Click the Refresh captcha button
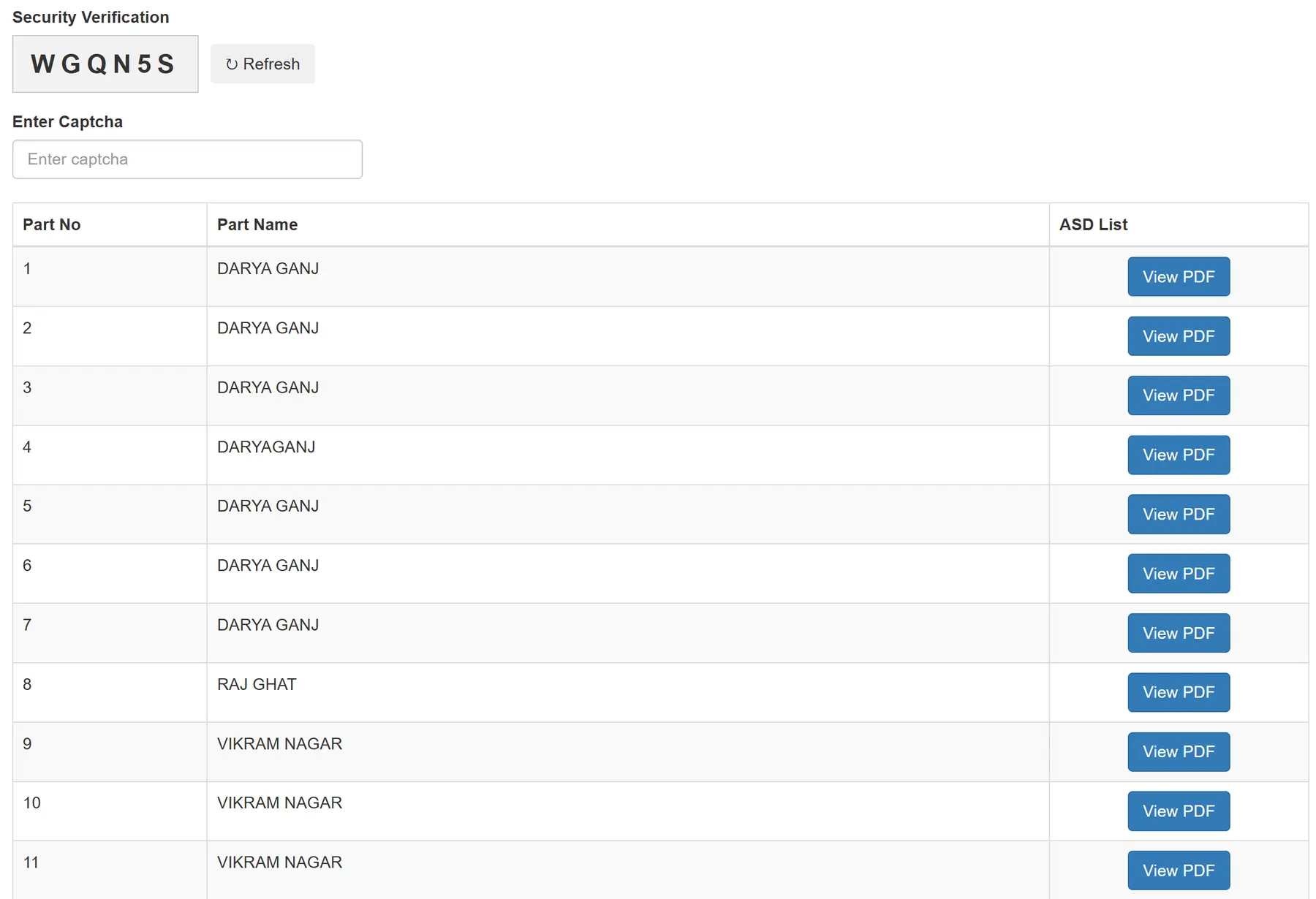This screenshot has width=1316, height=899. pos(262,64)
